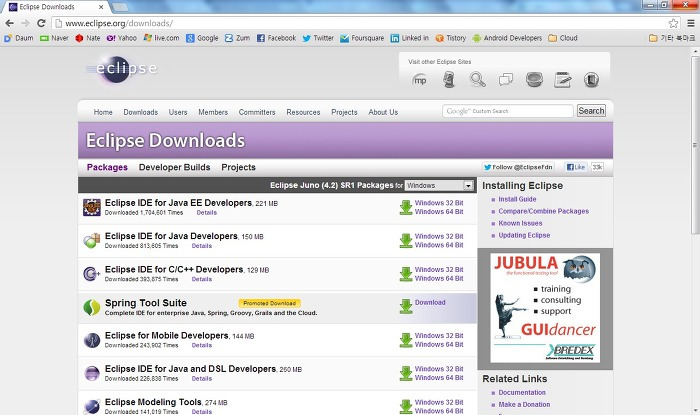Bookmark this page with the star icon

pyautogui.click(x=673, y=23)
